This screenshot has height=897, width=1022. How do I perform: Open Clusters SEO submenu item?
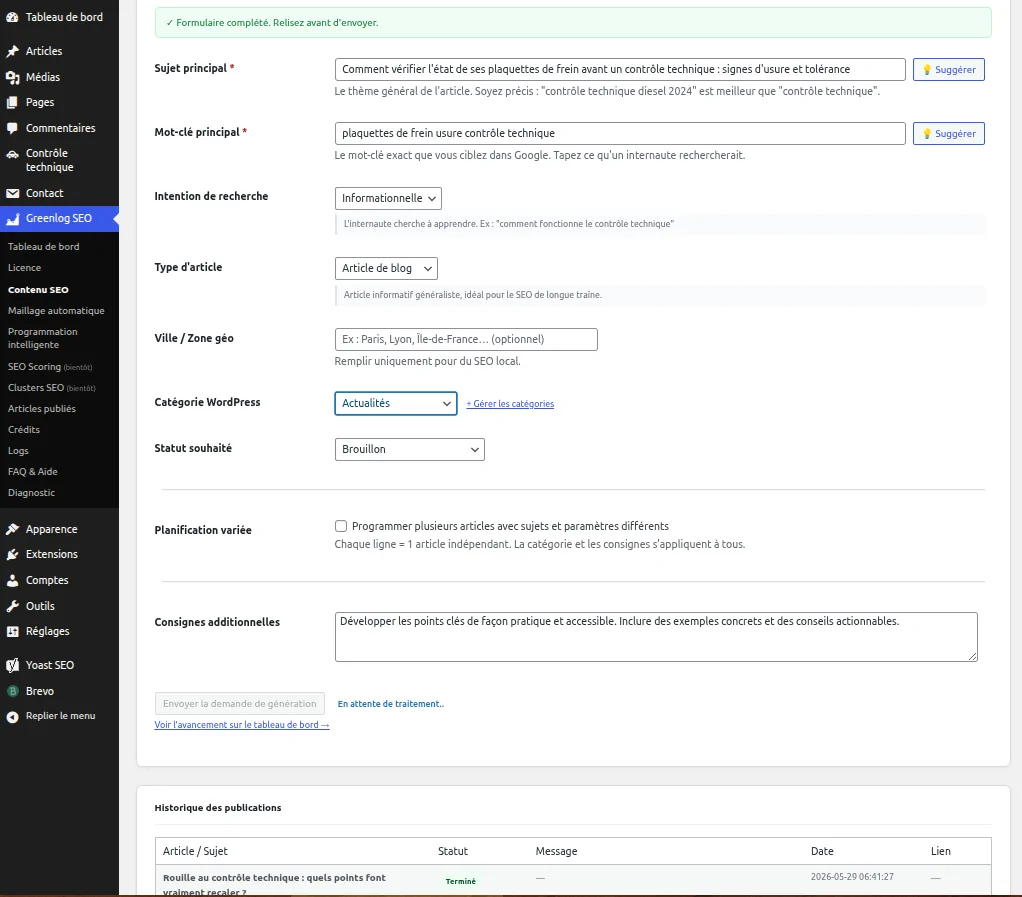[51, 388]
